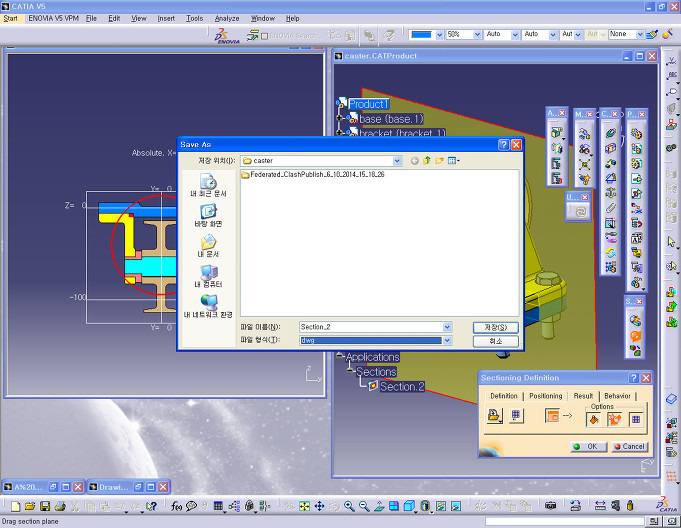Viewport: 681px width, 528px height.
Task: Open the None dropdown in top toolbar
Action: [640, 35]
